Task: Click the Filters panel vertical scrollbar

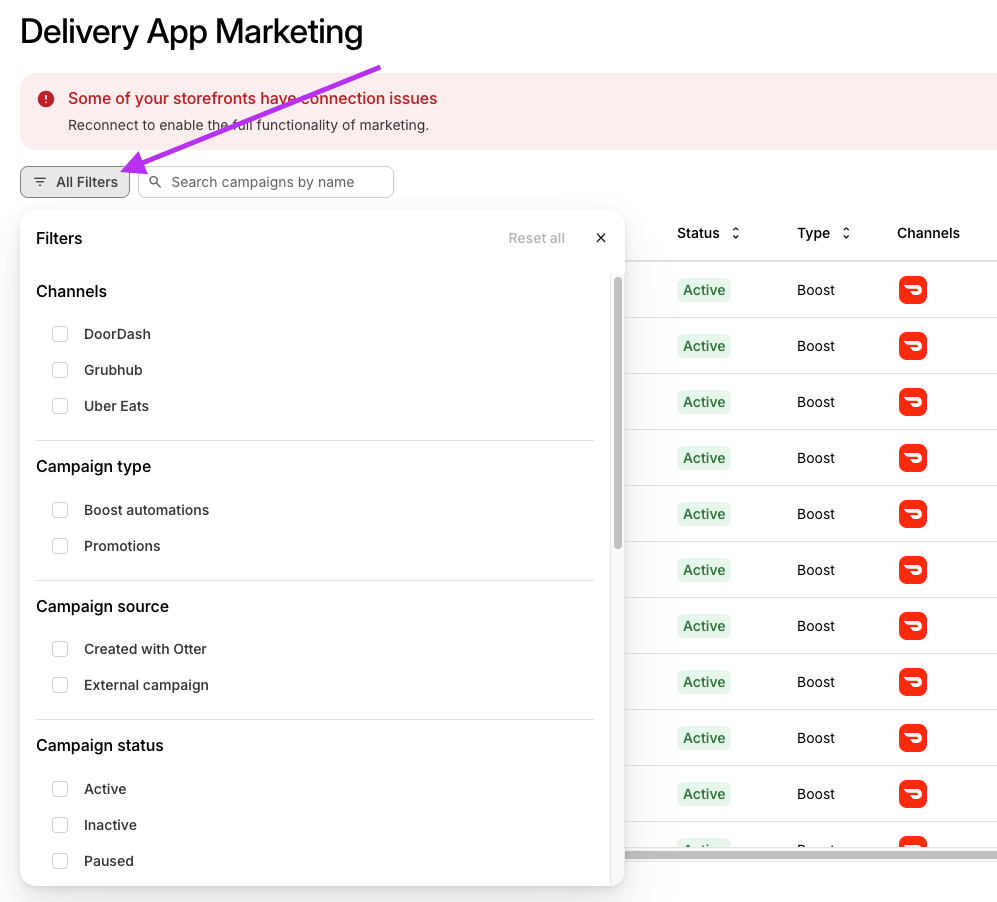Action: [x=618, y=412]
